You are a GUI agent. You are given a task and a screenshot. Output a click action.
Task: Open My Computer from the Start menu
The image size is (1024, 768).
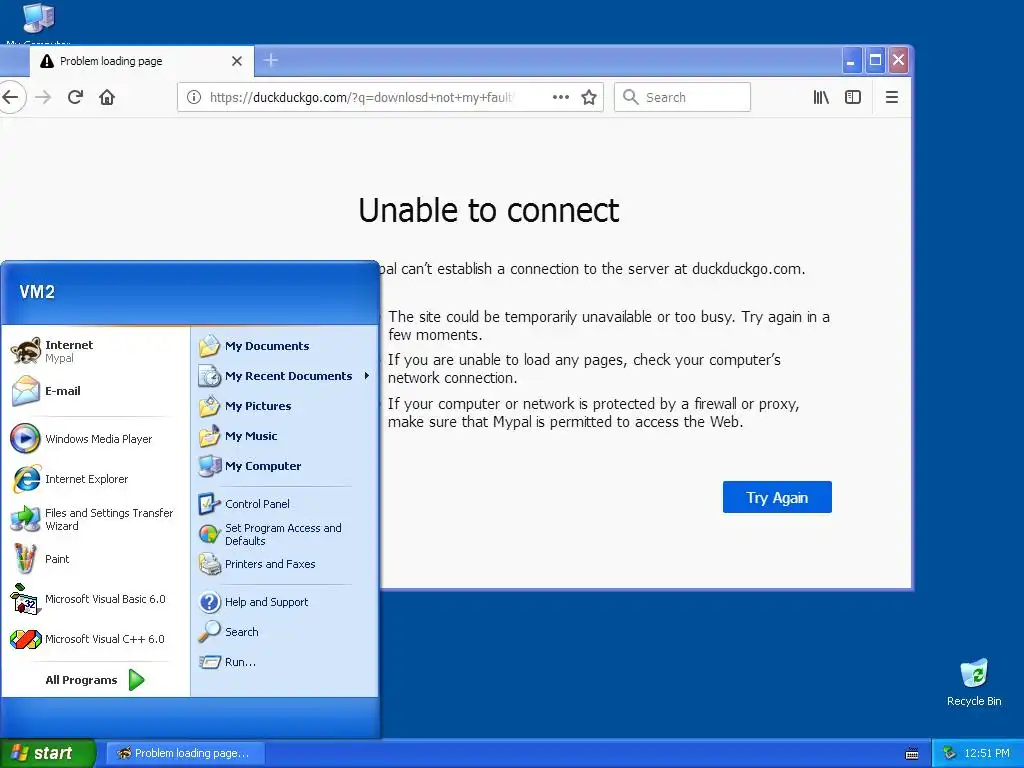click(285, 466)
